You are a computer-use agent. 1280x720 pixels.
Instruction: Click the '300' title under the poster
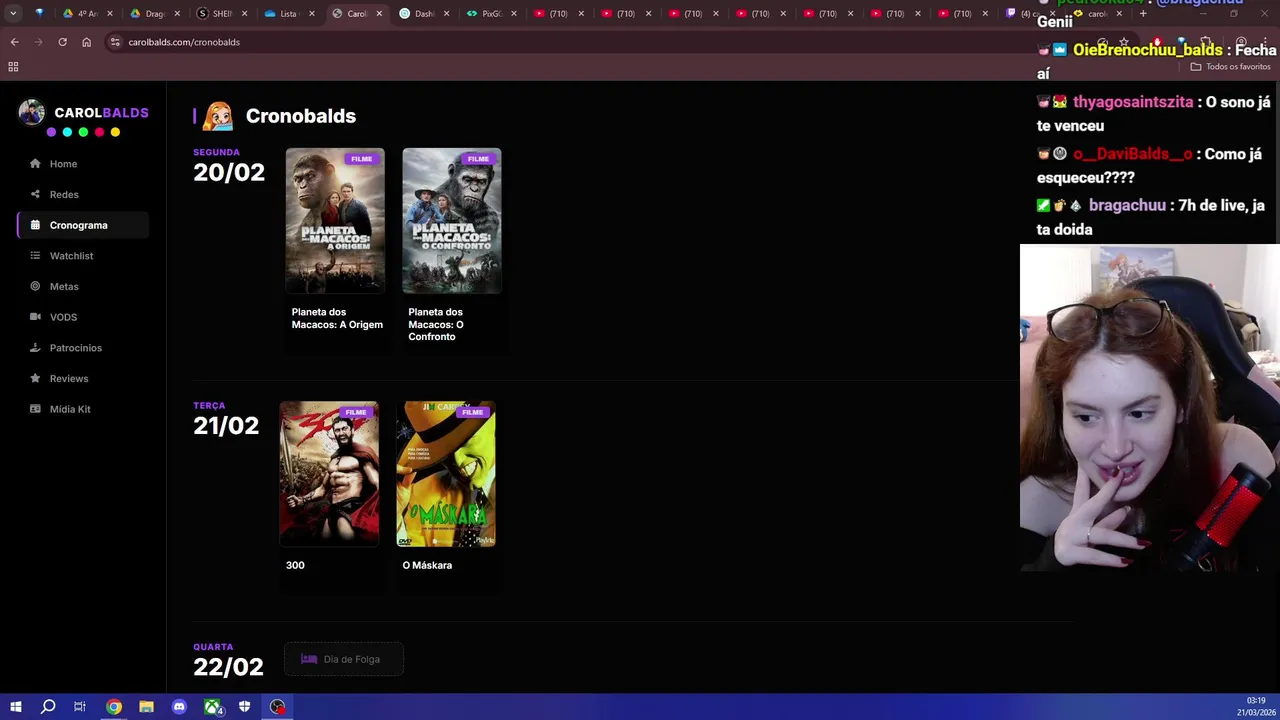coord(295,565)
